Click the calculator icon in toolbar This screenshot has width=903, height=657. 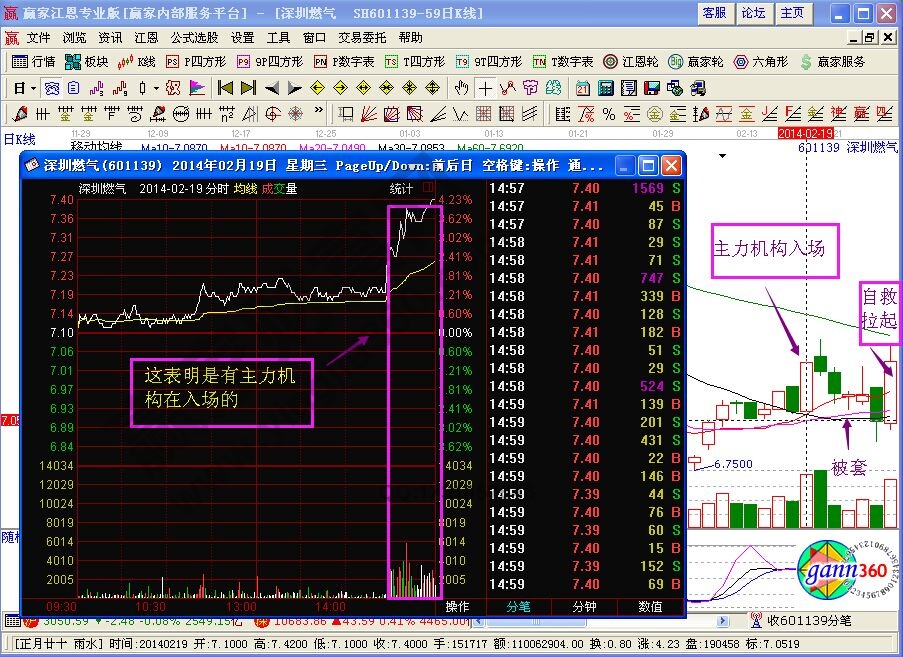click(606, 88)
